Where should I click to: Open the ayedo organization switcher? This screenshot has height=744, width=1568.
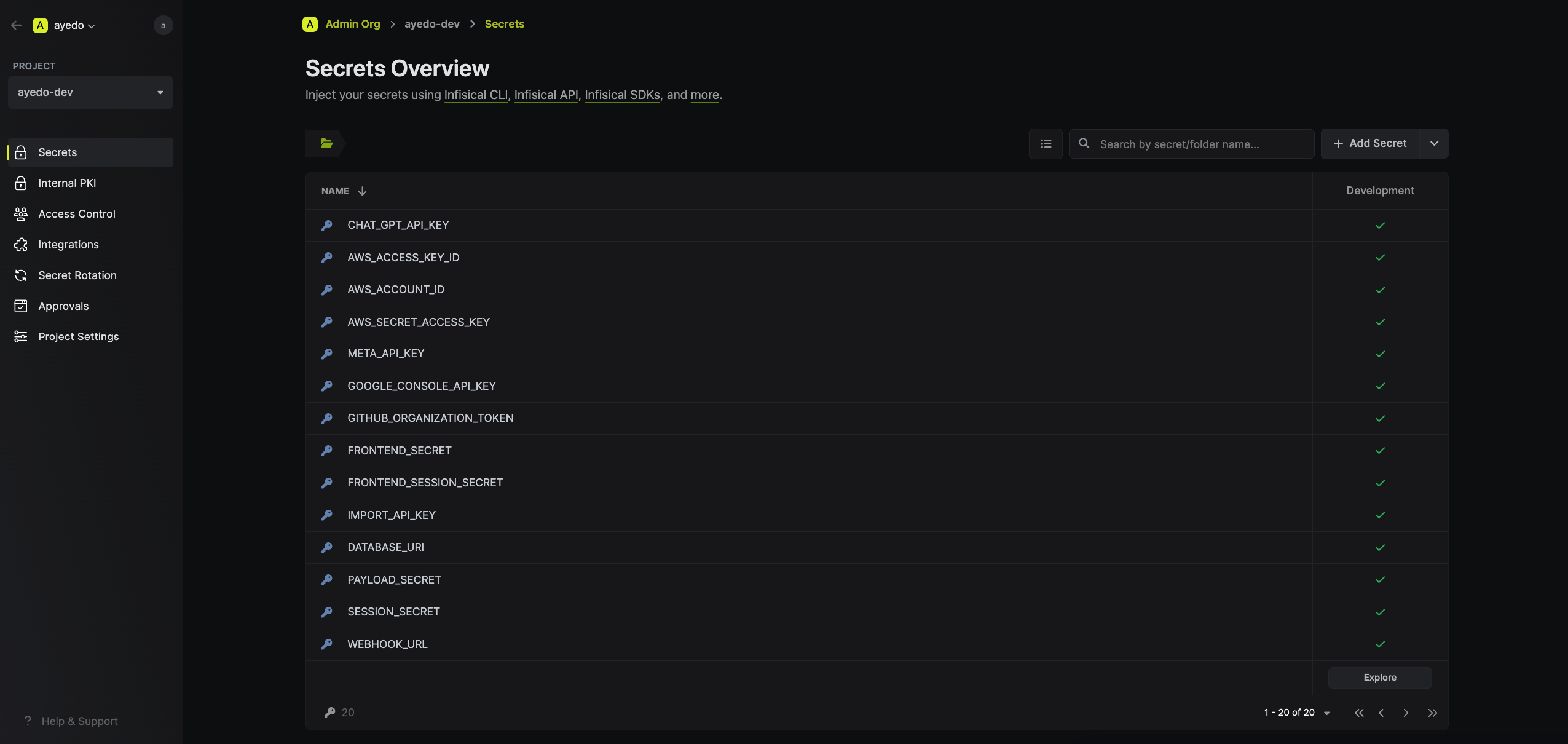pos(64,25)
